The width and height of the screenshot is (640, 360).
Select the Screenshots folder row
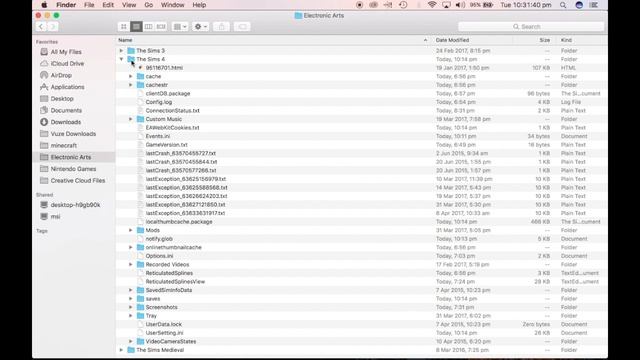coord(361,307)
